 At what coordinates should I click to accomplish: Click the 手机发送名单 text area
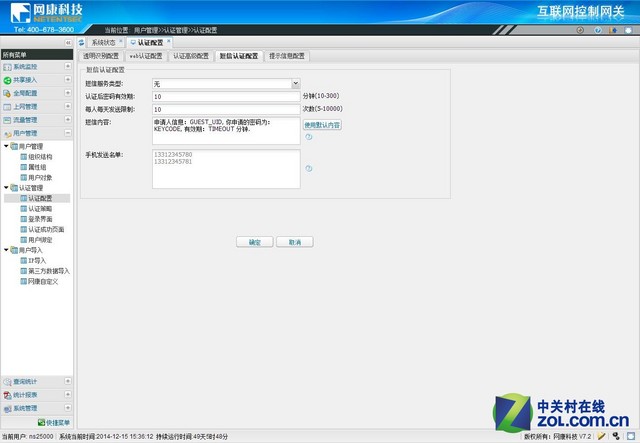coord(226,169)
